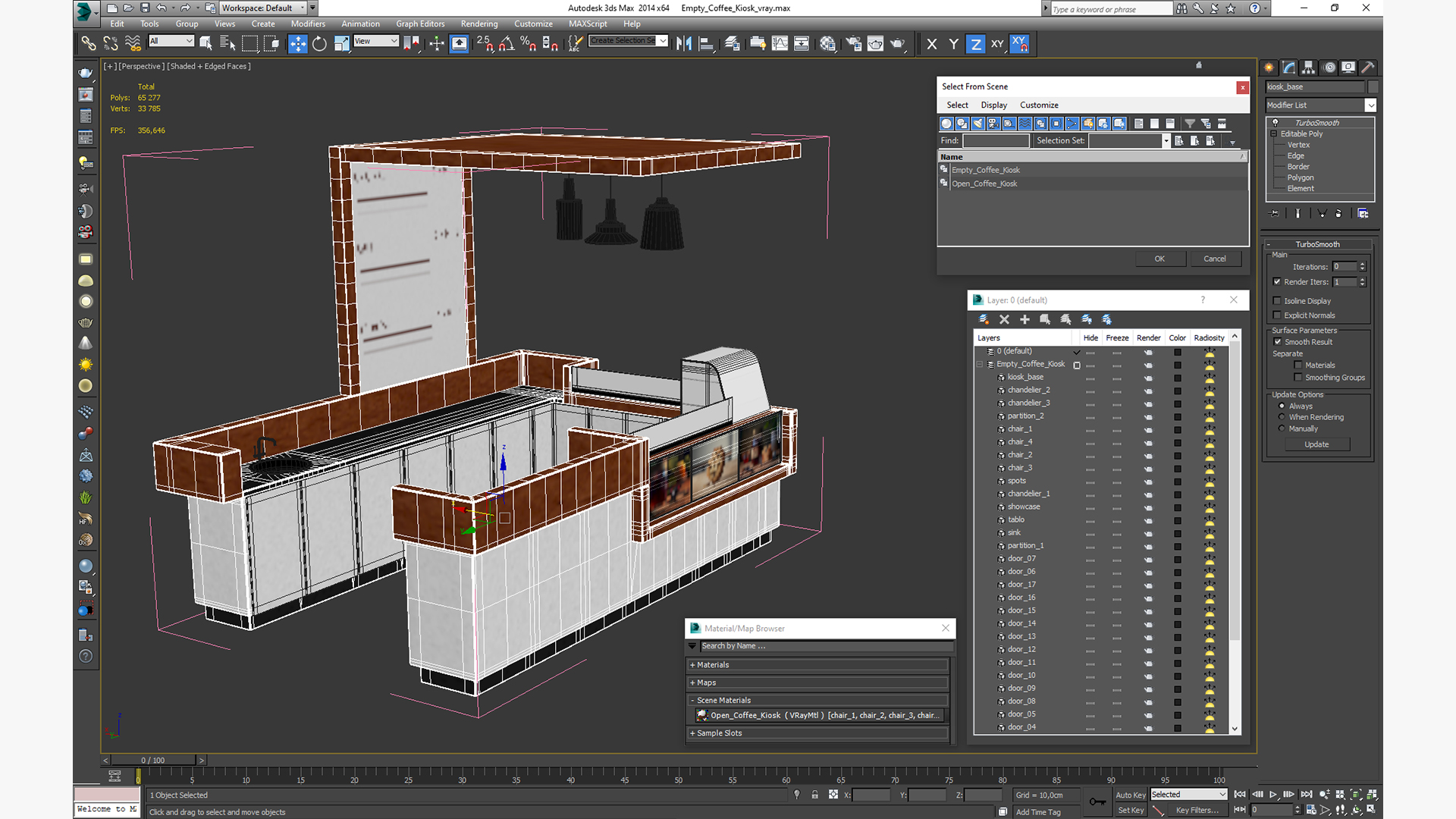Open Display menu in Select From Scene
The image size is (1456, 819).
(993, 105)
